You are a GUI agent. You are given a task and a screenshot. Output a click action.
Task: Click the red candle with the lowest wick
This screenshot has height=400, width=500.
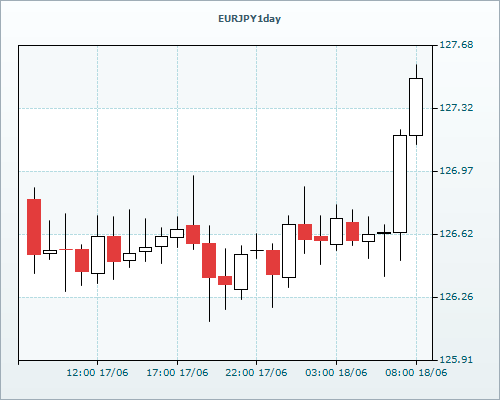[x=209, y=260]
